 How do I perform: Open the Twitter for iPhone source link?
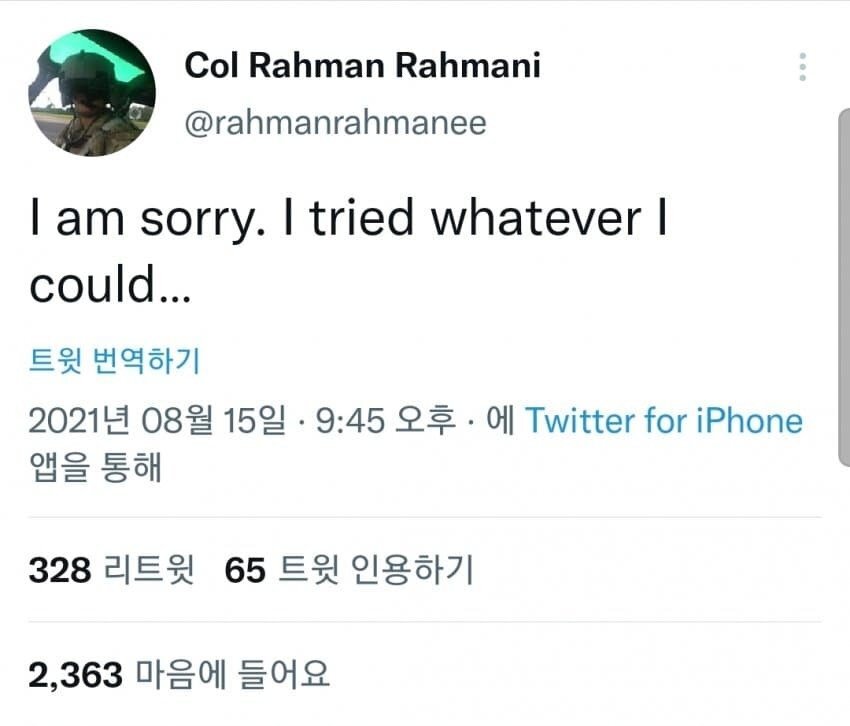[664, 421]
